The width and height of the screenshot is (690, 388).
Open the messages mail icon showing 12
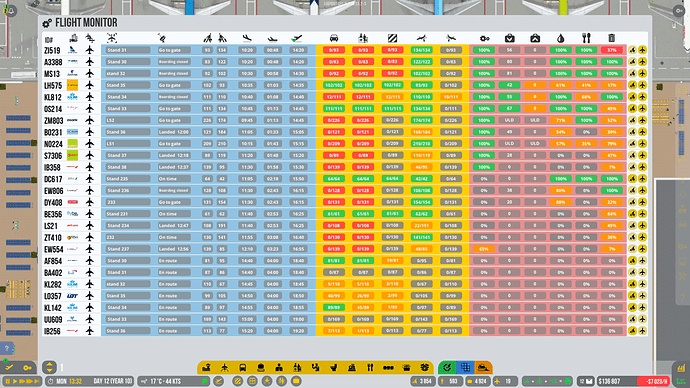point(585,381)
